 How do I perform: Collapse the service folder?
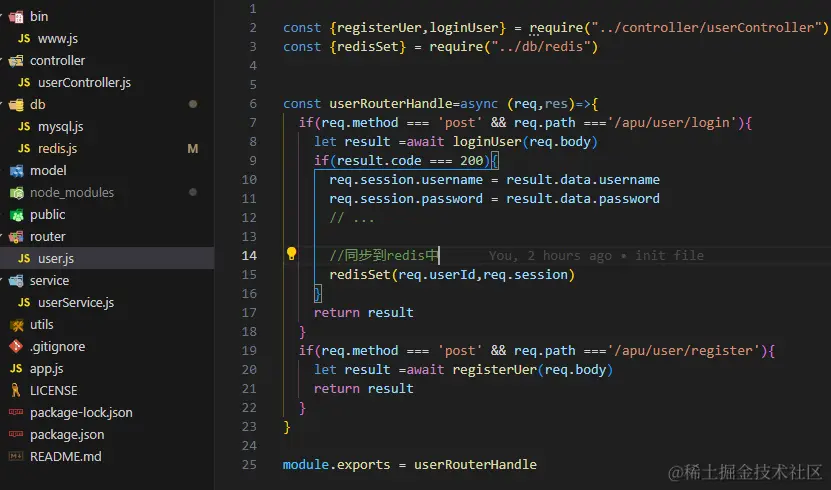pyautogui.click(x=49, y=281)
